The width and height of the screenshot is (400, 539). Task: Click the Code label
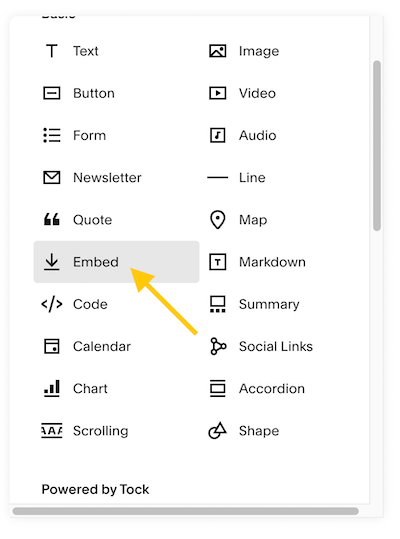click(x=90, y=304)
